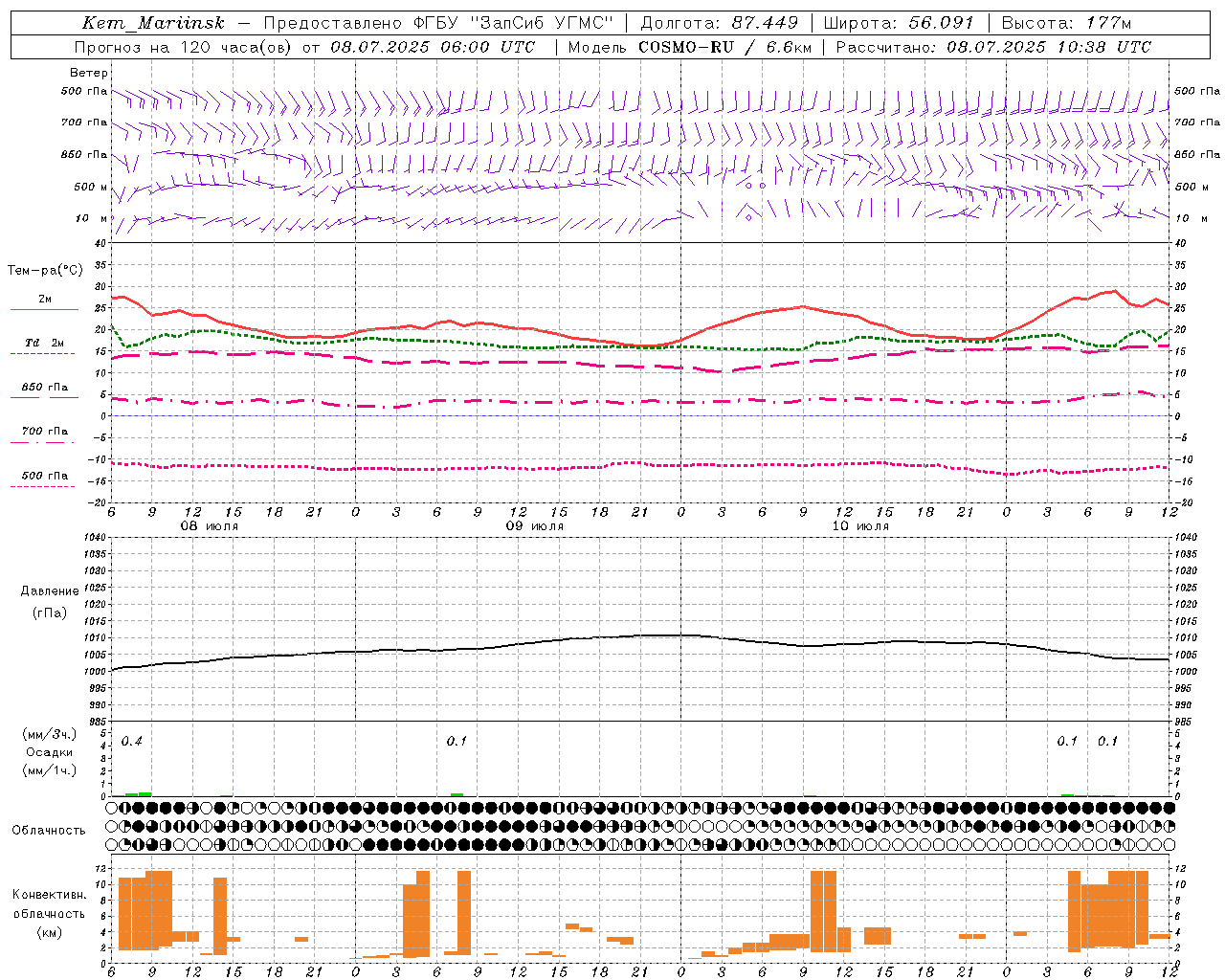
Task: Click the provider name ФГБУ "ЗапСиб УГМС"
Action: (x=512, y=23)
